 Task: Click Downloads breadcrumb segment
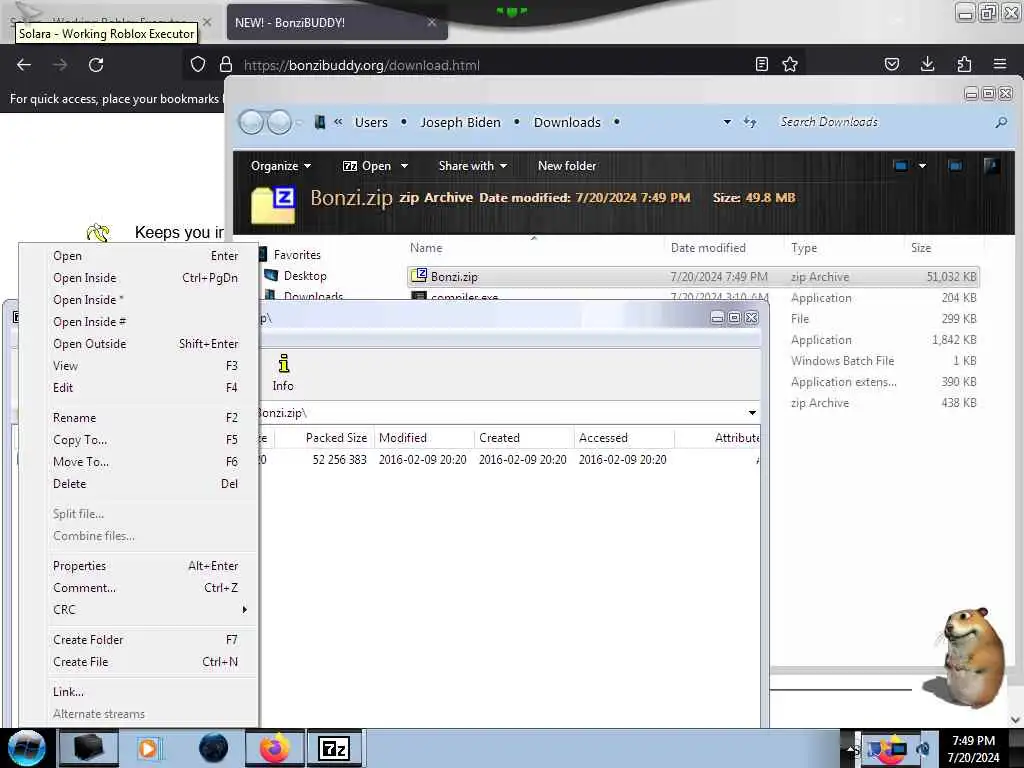567,122
